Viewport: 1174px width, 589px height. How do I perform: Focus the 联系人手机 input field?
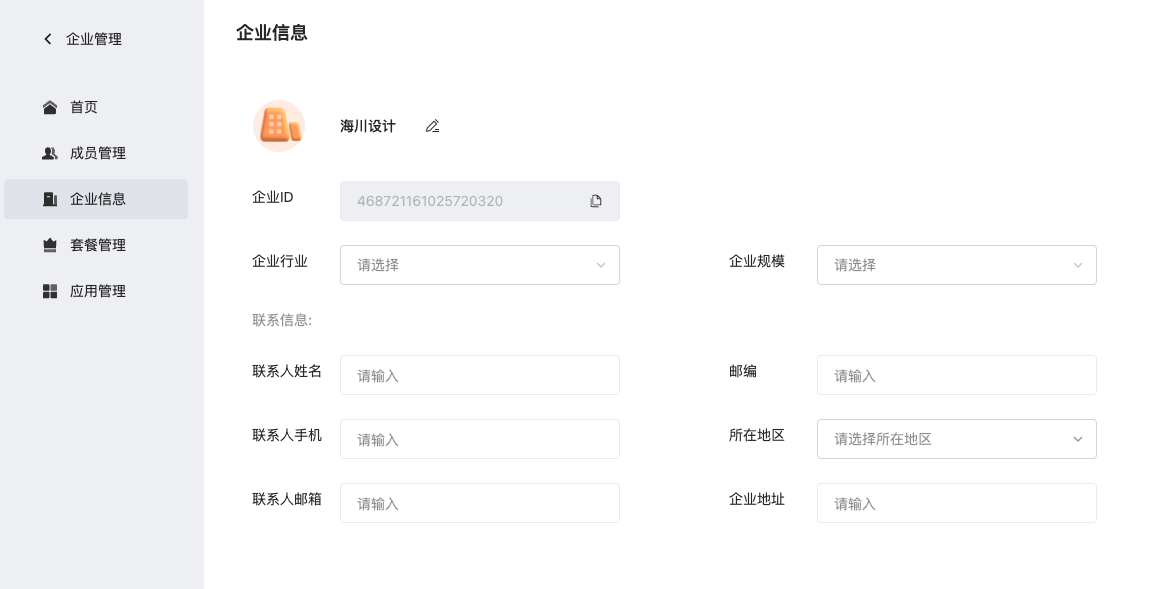tap(480, 439)
